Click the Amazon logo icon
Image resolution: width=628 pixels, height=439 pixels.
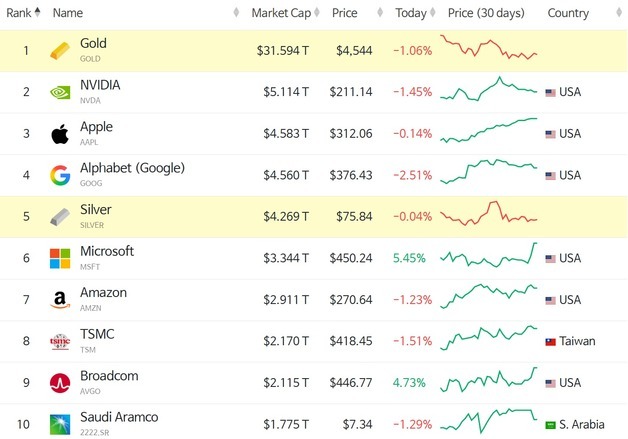60,300
